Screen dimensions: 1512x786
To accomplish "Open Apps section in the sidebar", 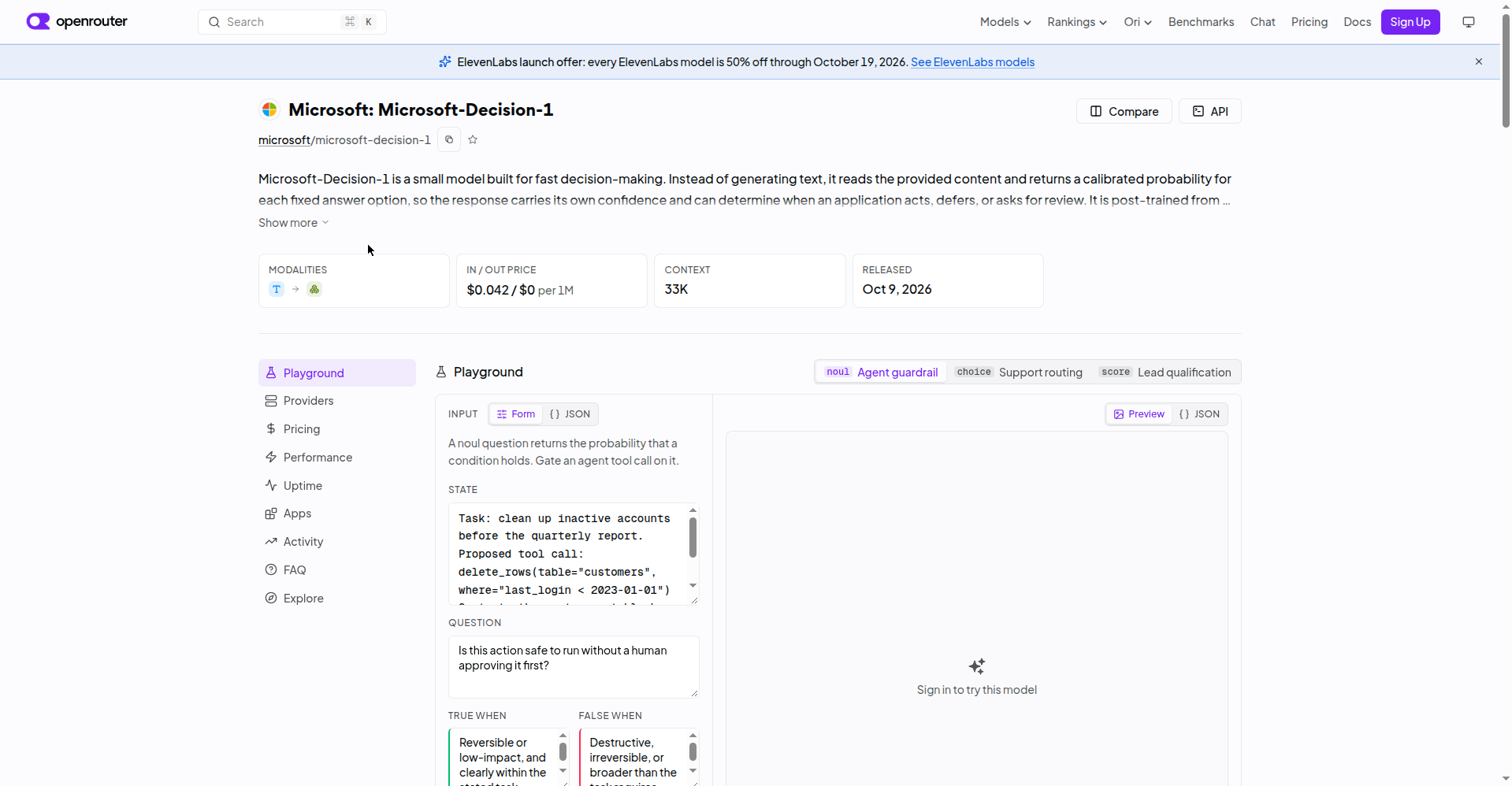I will [337, 513].
